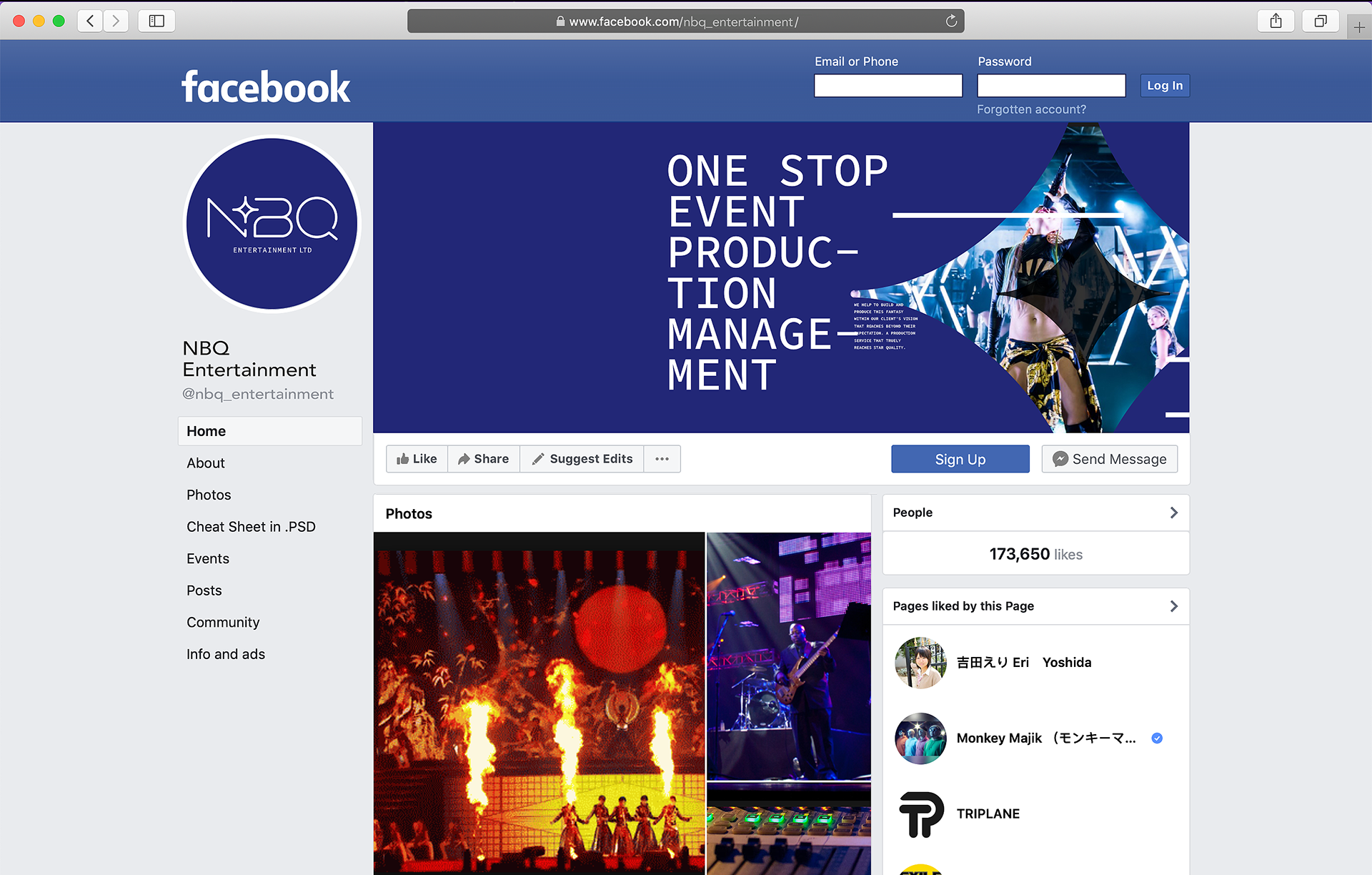The image size is (1372, 875).
Task: Share the NBQ Entertainment page
Action: click(484, 459)
